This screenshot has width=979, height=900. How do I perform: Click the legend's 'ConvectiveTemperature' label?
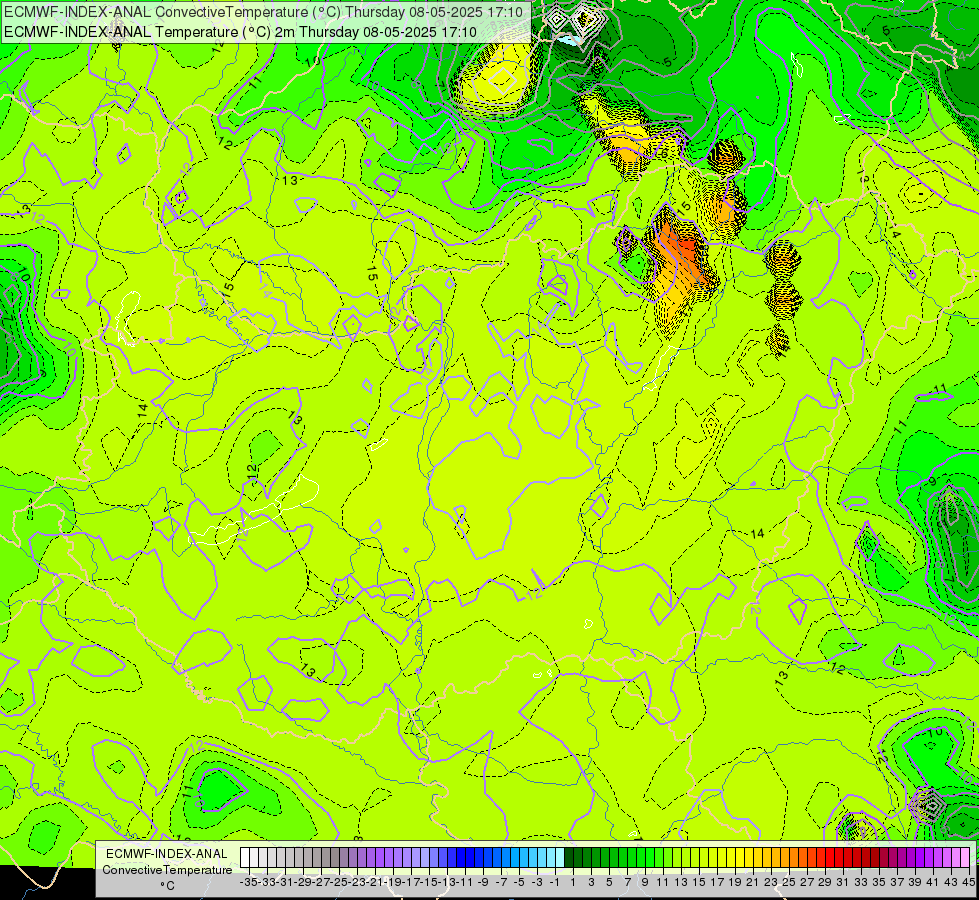point(167,870)
